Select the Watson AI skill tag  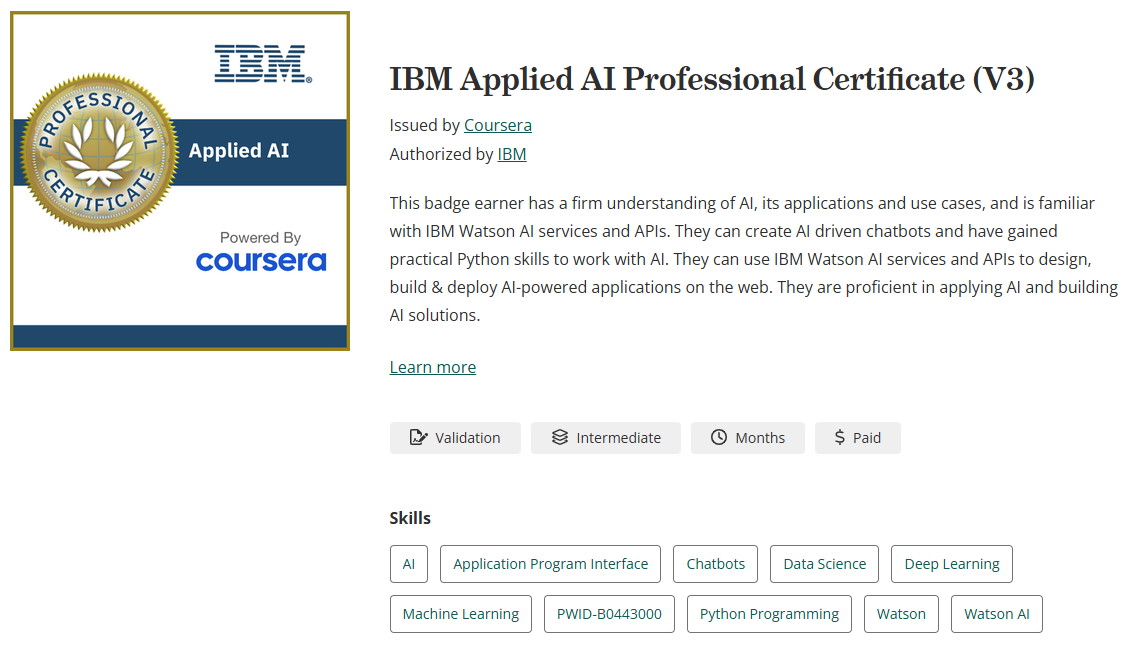(997, 614)
